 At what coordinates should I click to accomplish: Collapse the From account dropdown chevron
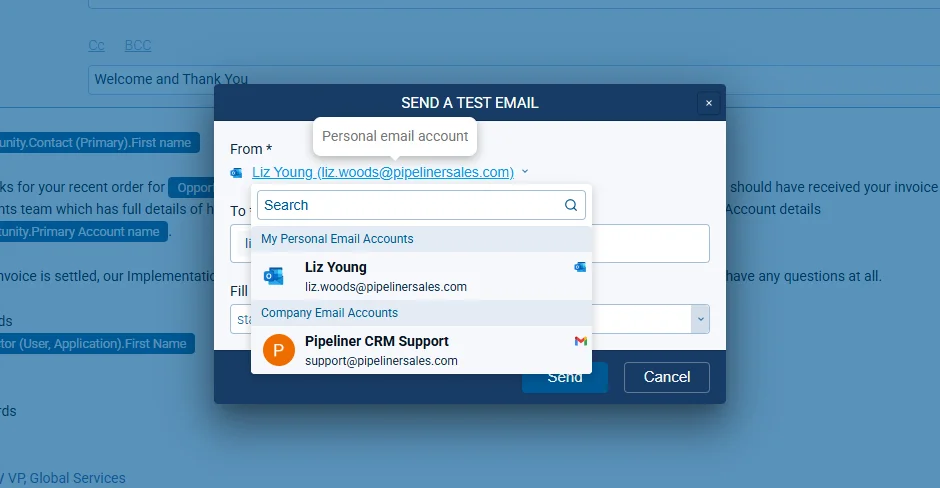525,171
